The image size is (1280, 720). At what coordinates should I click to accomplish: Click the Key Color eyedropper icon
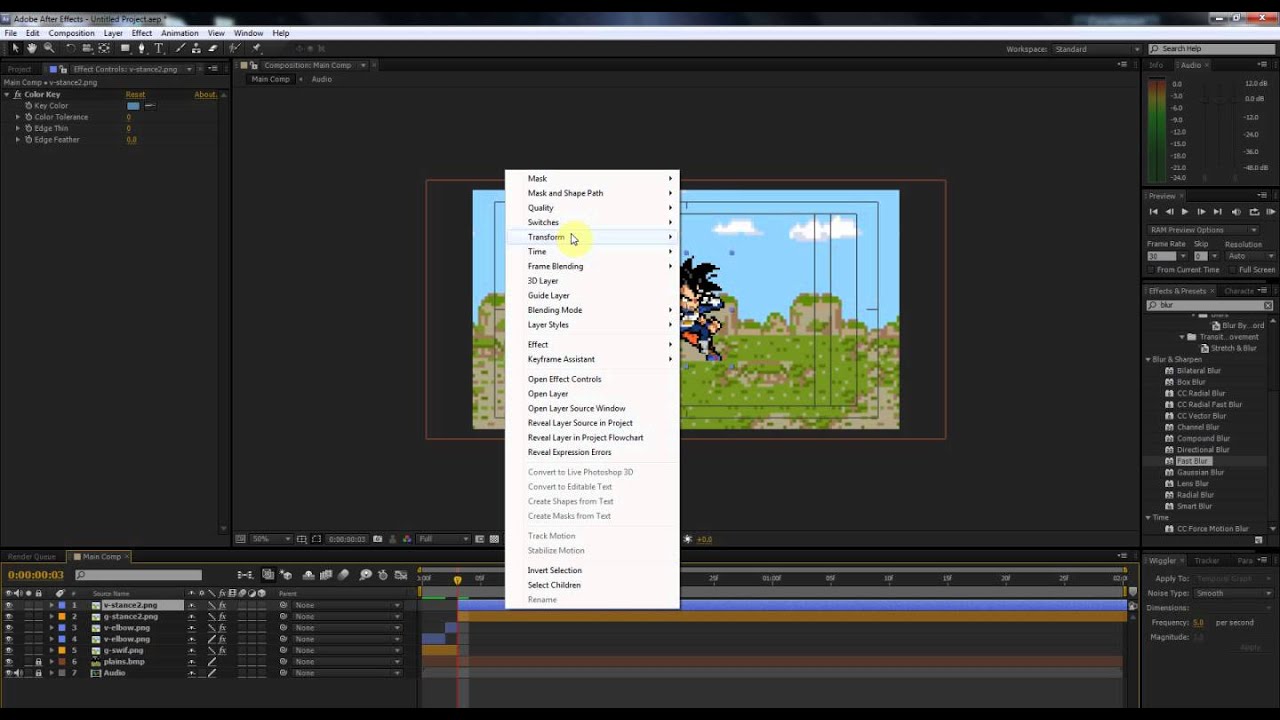pos(150,105)
